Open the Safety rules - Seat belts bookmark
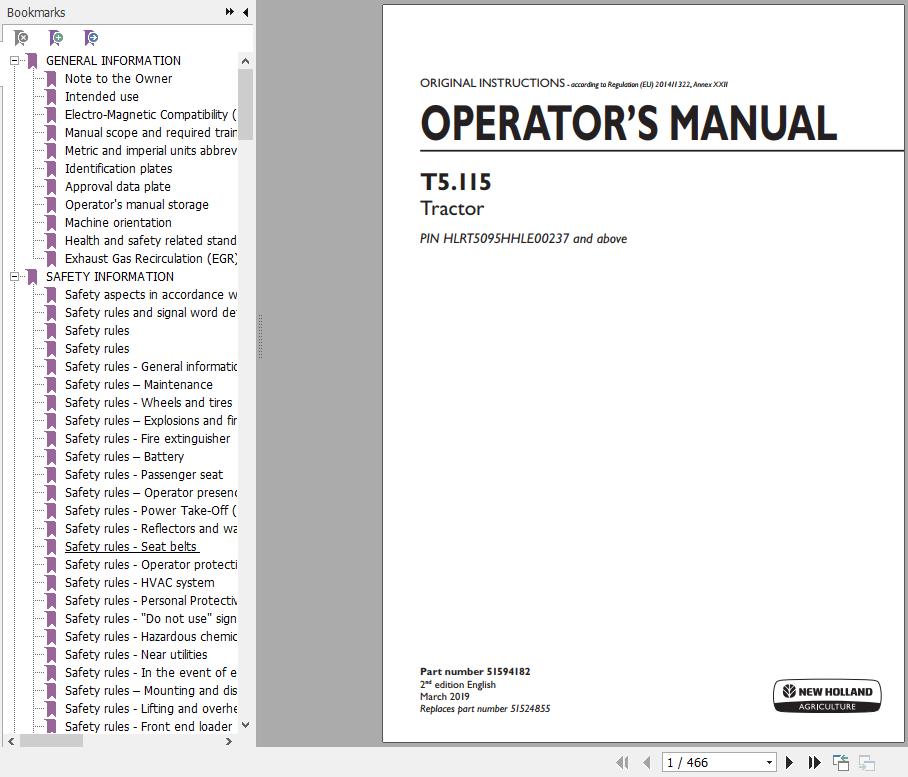The image size is (908, 777). click(132, 546)
